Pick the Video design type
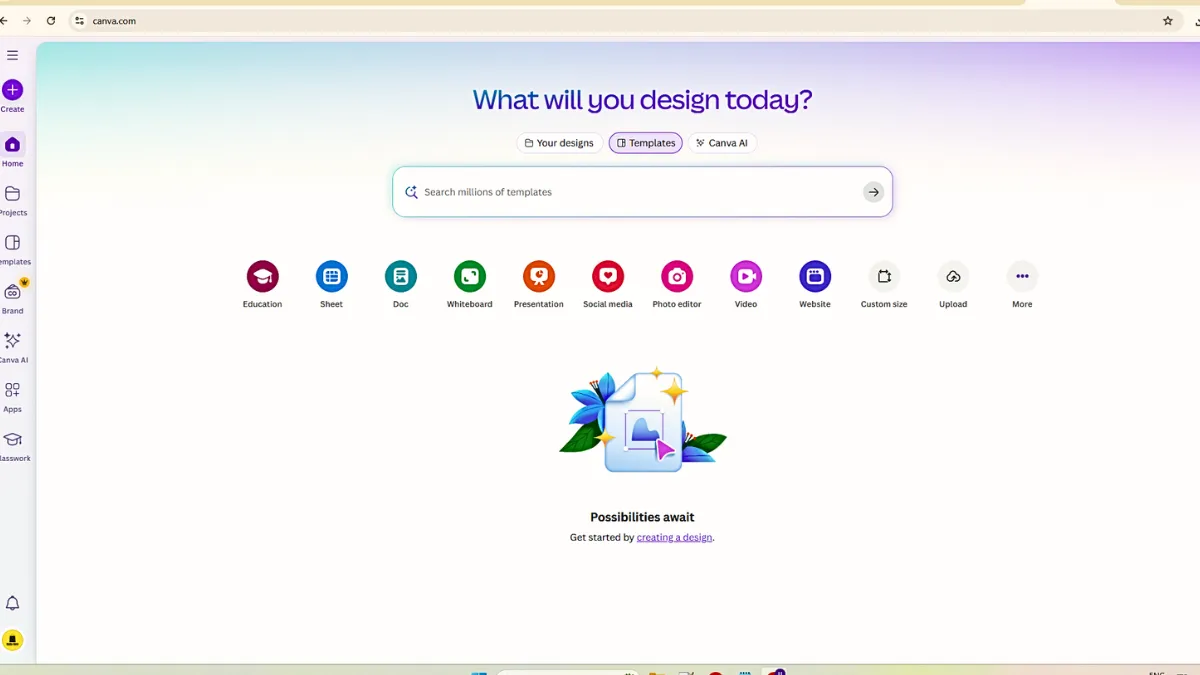Image resolution: width=1200 pixels, height=675 pixels. [x=745, y=277]
